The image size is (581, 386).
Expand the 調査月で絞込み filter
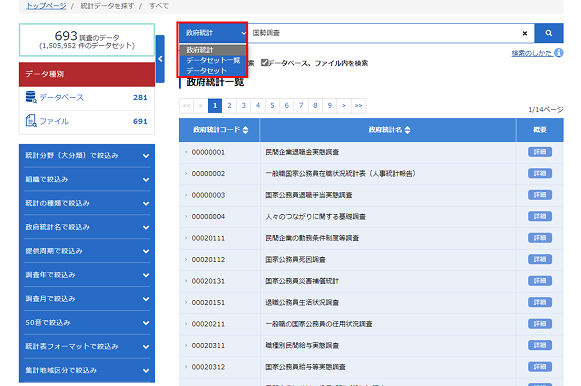coord(87,299)
